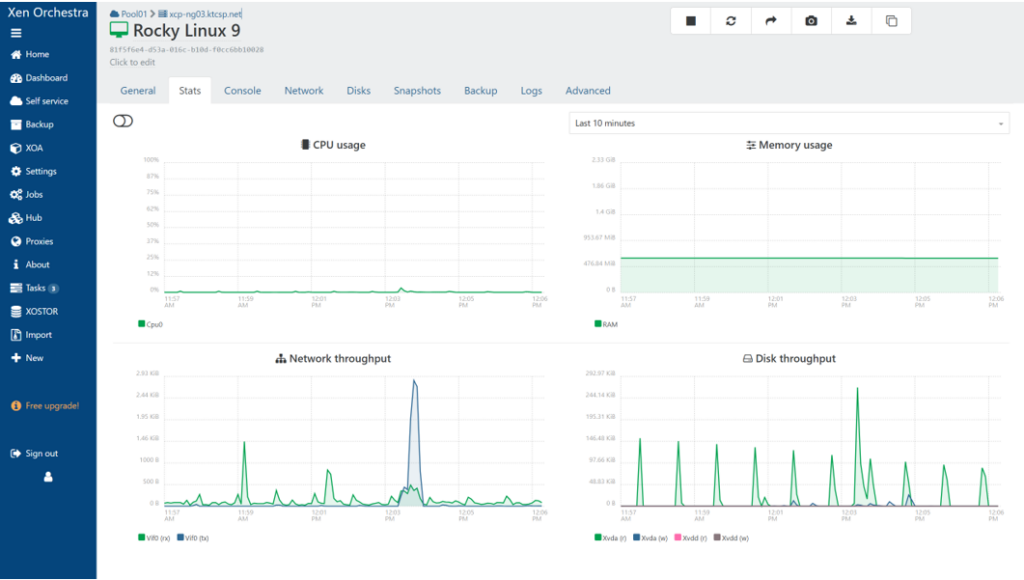Click Sign out in the sidebar
The height and width of the screenshot is (580, 1024).
[x=41, y=453]
